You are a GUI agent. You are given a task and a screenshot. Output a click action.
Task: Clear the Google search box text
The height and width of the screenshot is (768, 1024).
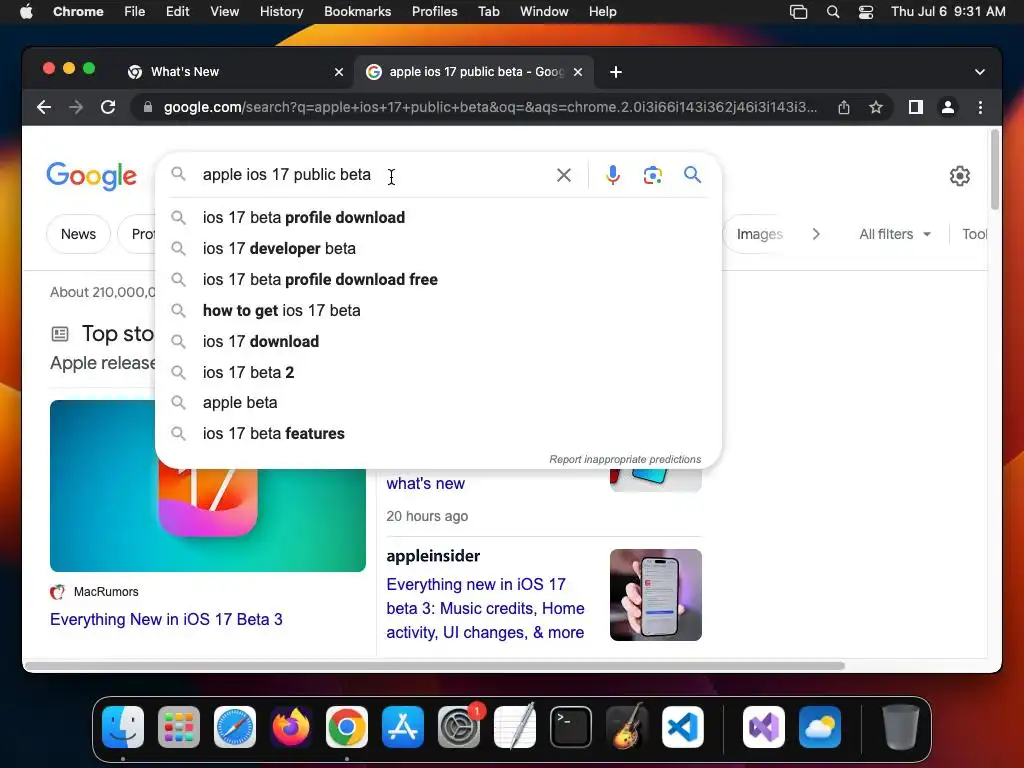pyautogui.click(x=564, y=175)
